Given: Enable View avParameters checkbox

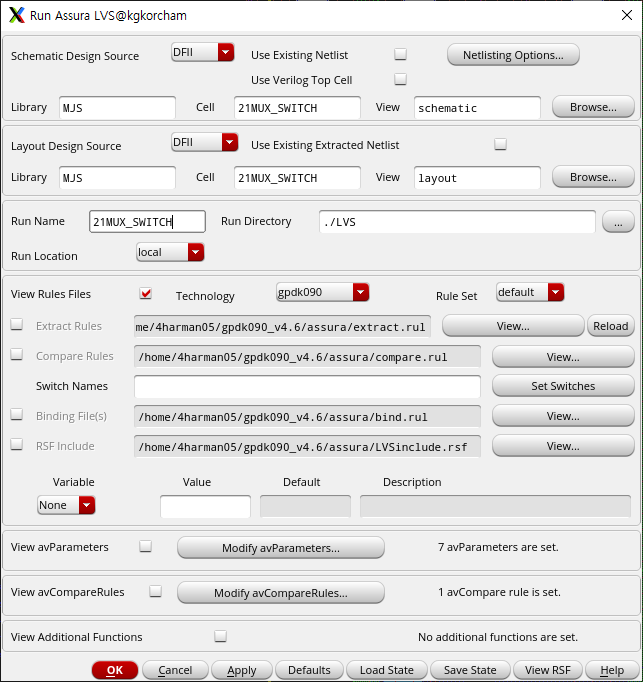Looking at the screenshot, I should coord(146,546).
